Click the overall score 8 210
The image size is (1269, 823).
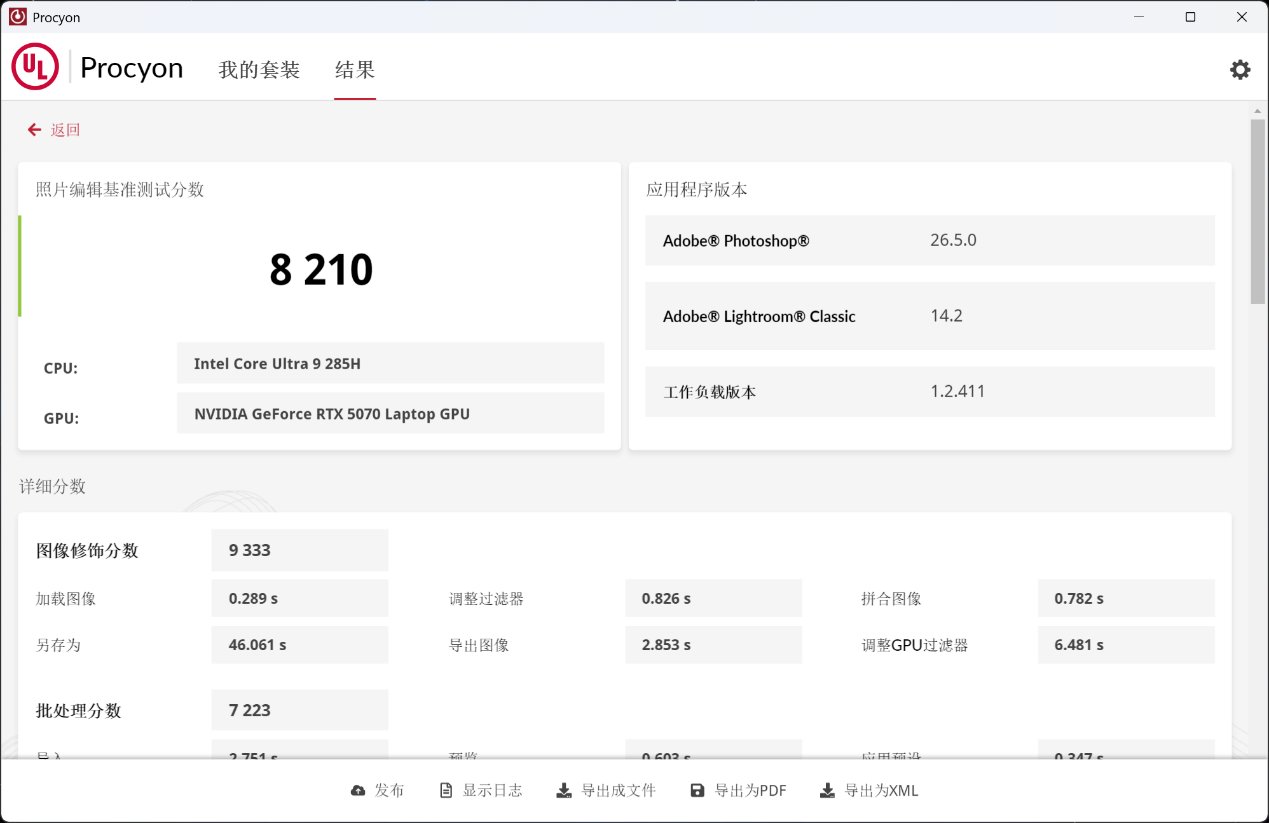click(x=321, y=268)
